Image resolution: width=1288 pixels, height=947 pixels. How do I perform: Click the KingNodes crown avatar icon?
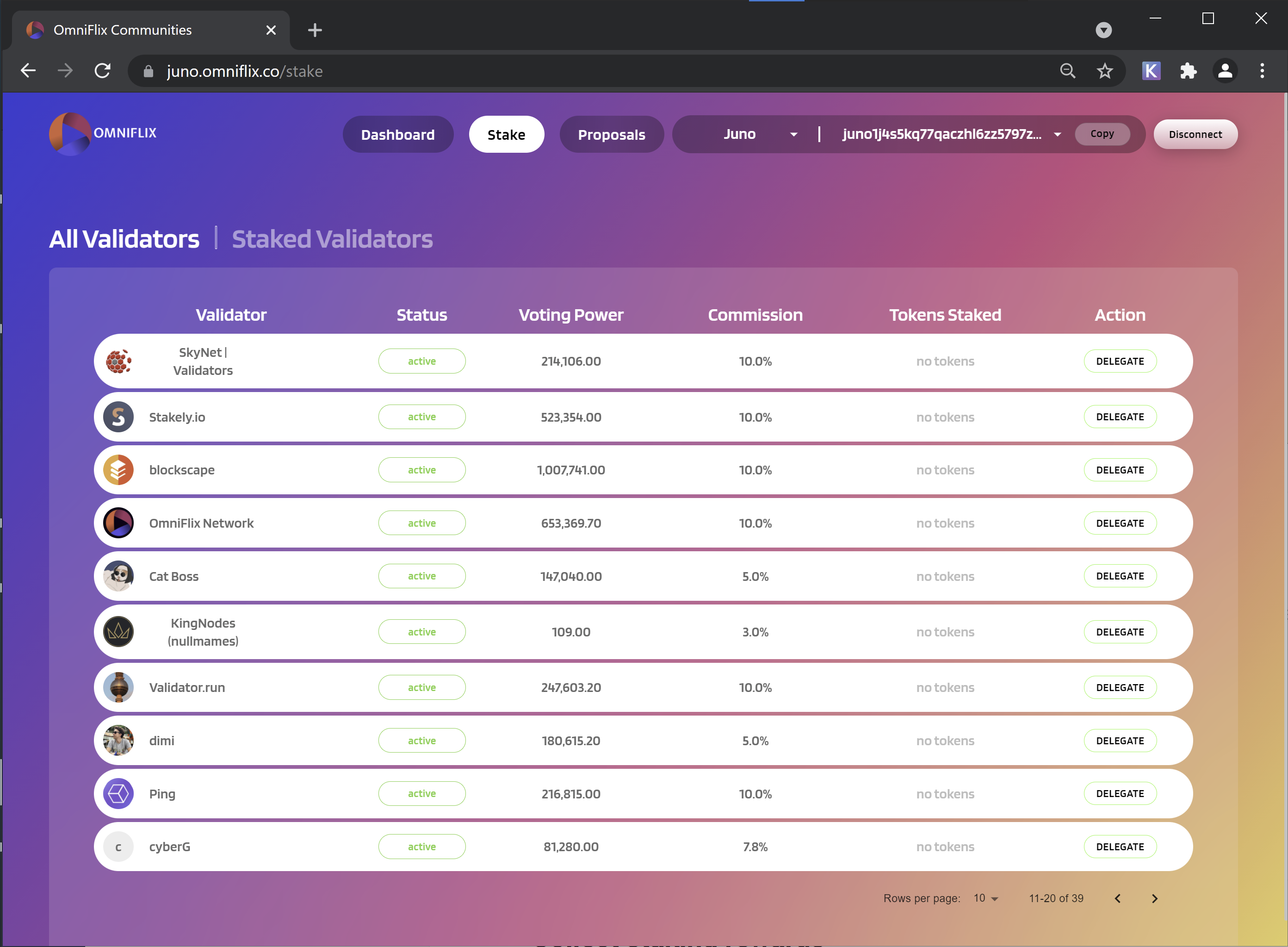118,632
